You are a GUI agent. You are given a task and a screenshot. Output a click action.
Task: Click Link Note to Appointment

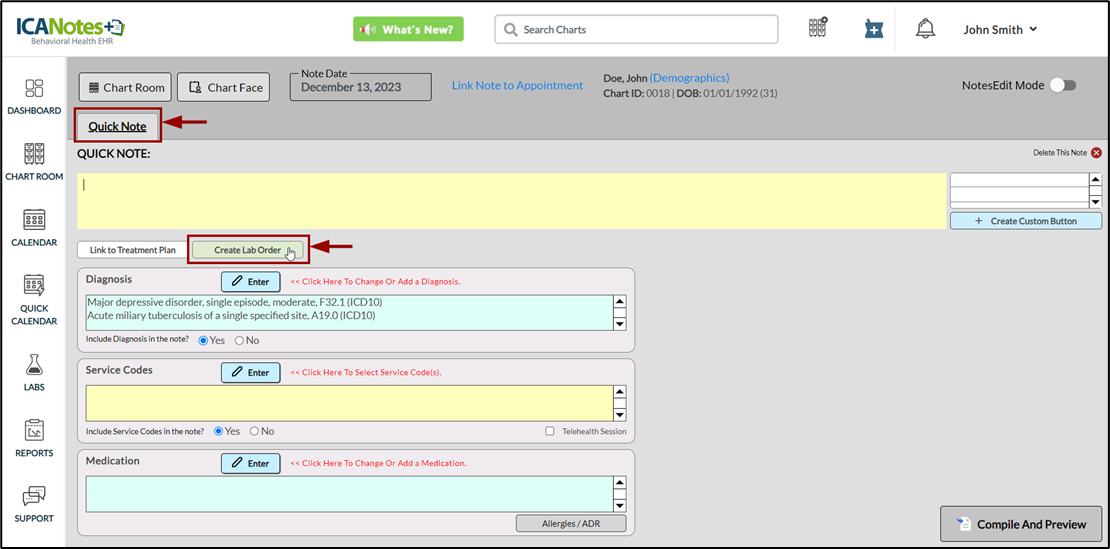click(517, 85)
